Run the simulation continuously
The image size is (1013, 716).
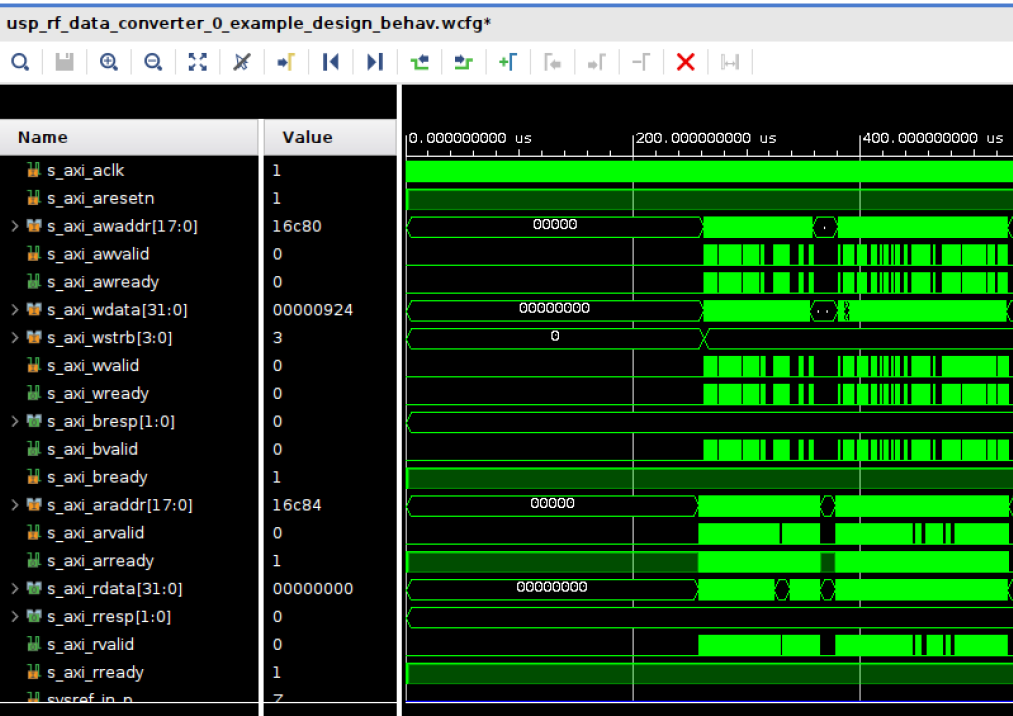463,61
